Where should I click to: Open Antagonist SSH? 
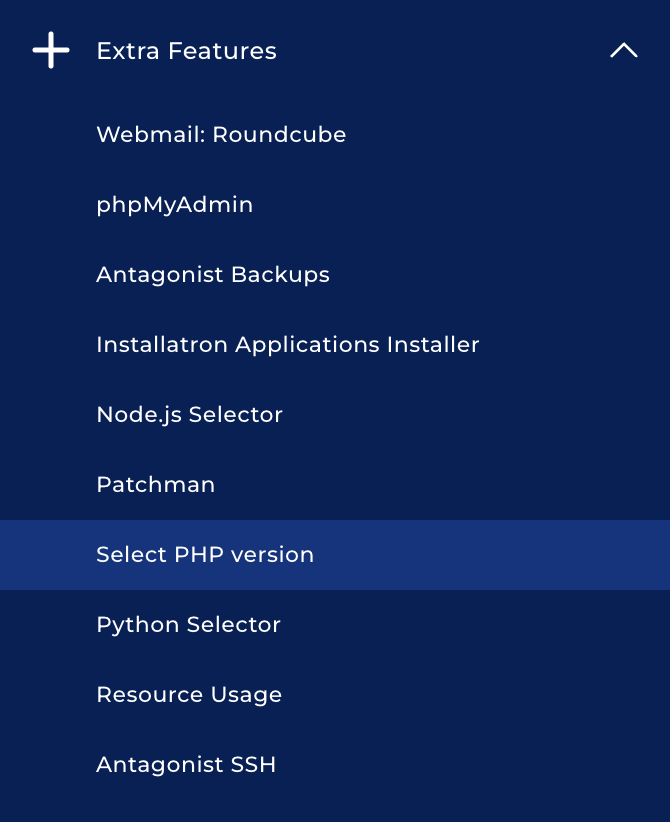[x=186, y=764]
